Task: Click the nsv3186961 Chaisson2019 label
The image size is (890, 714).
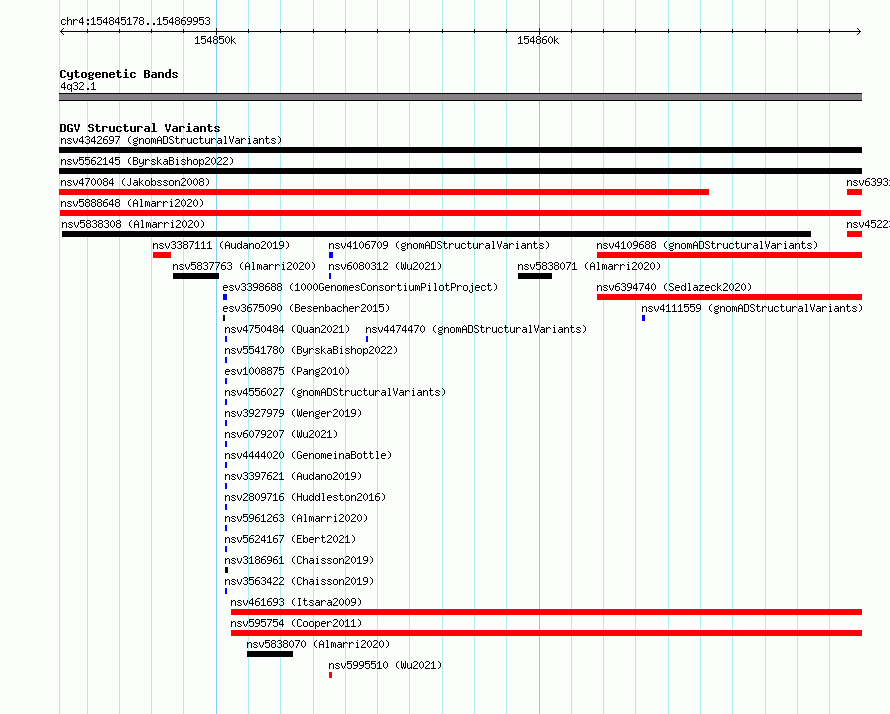Action: pyautogui.click(x=299, y=560)
